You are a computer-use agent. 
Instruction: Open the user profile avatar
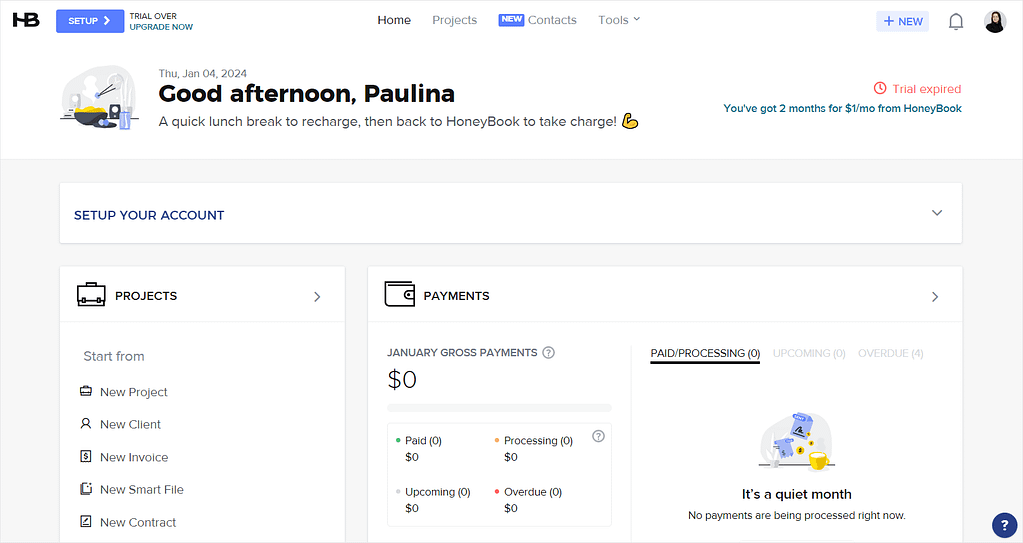coord(994,22)
